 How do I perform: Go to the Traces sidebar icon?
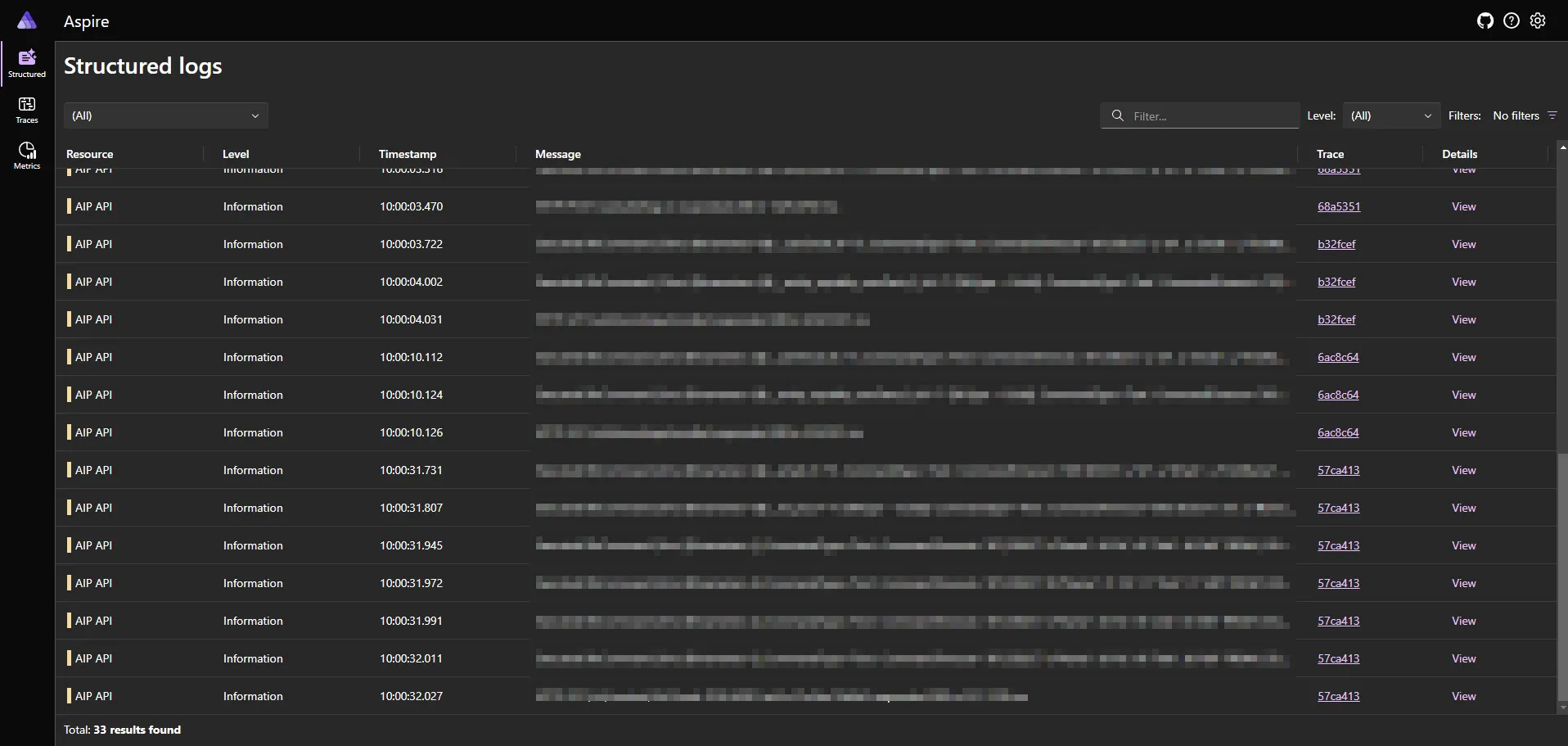(27, 109)
